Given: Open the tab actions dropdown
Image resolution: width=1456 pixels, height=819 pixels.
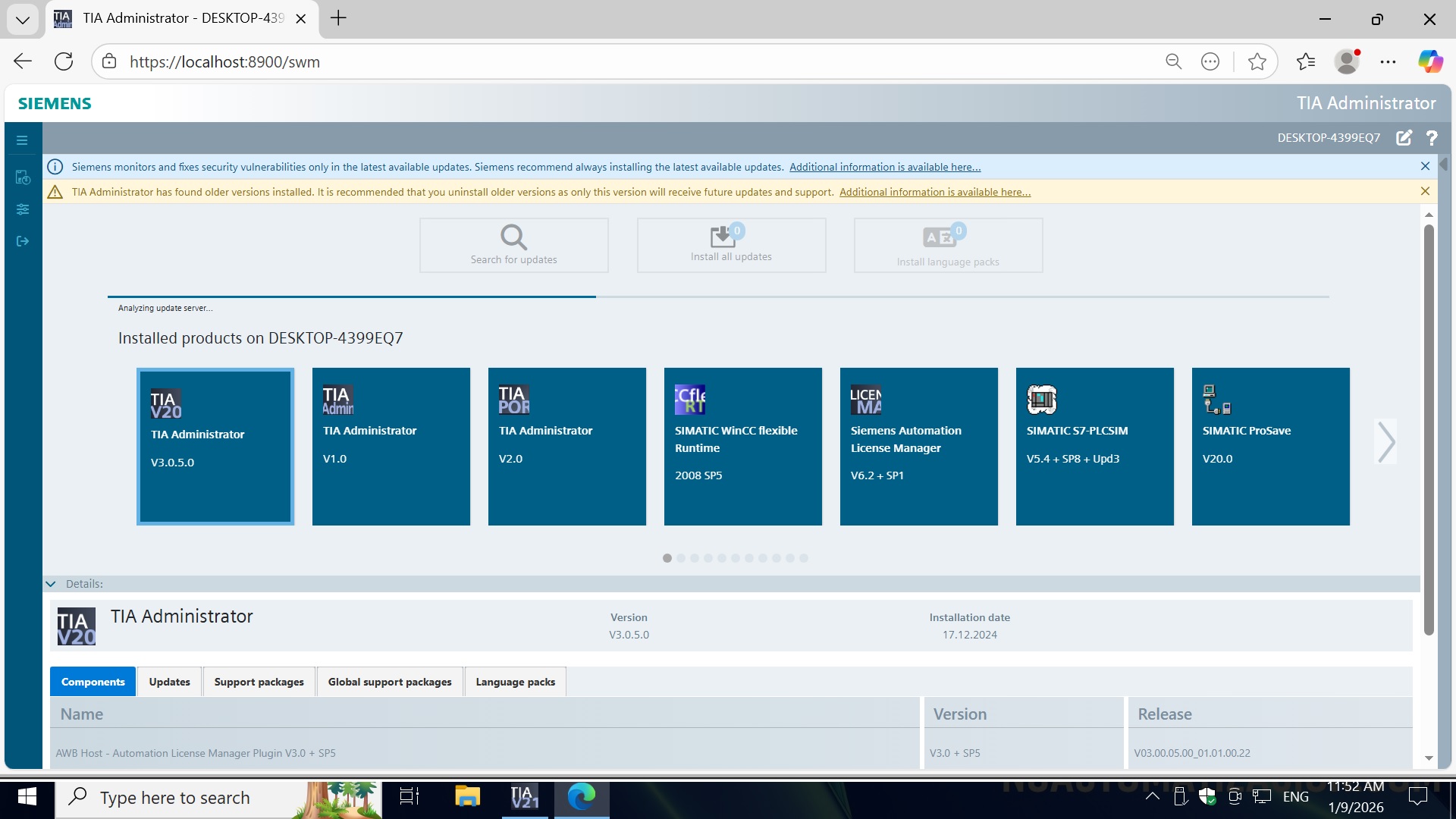Looking at the screenshot, I should pyautogui.click(x=23, y=19).
